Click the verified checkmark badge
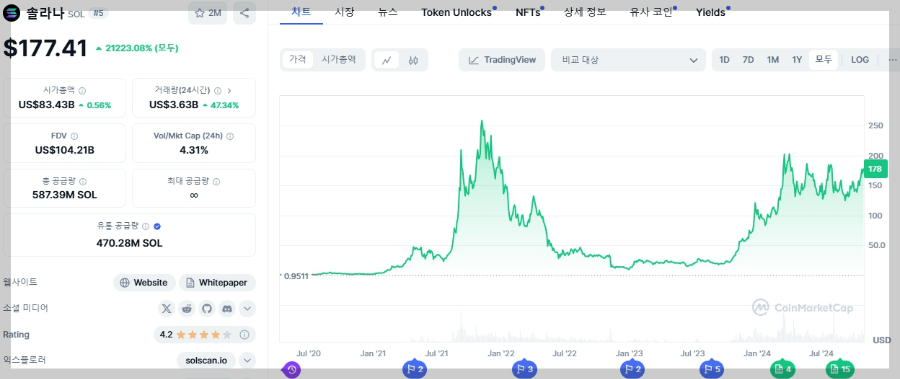This screenshot has width=900, height=379. (157, 226)
